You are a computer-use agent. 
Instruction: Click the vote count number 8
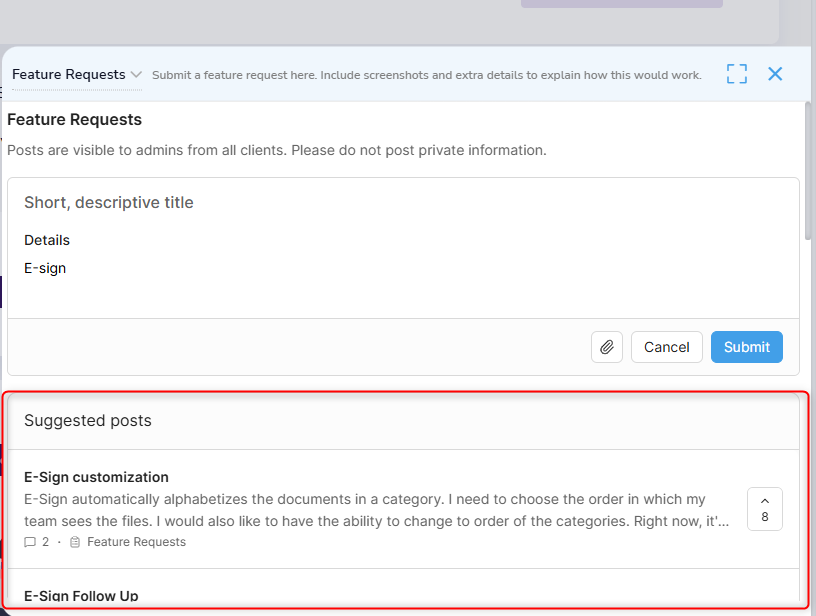[x=765, y=517]
